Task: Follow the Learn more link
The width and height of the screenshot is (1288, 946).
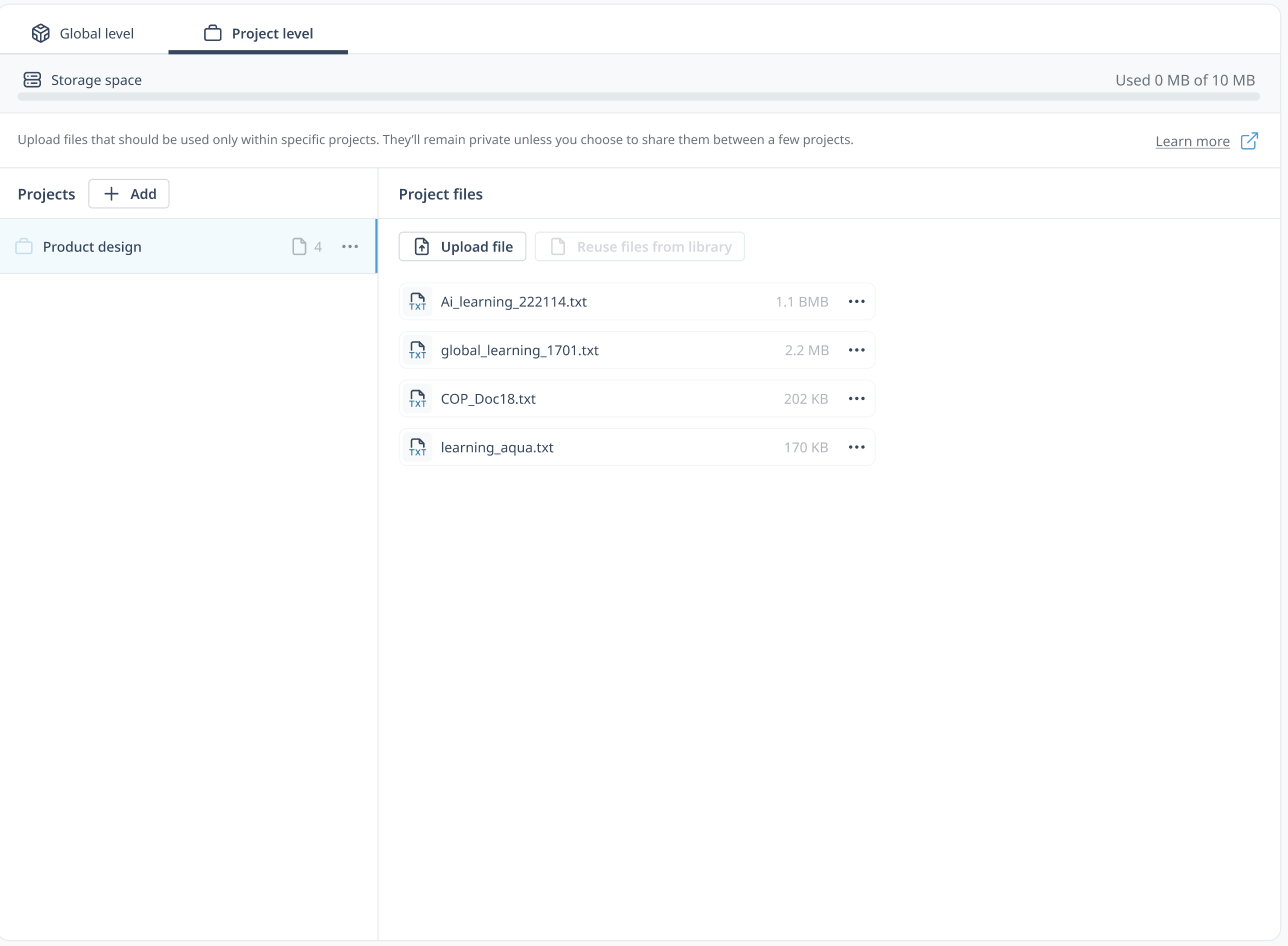Action: [1192, 141]
